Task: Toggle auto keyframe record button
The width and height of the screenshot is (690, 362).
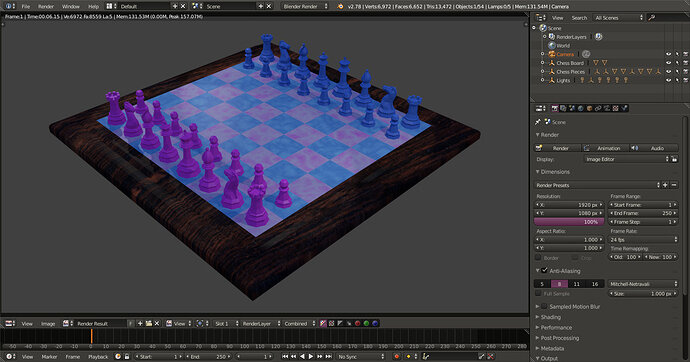Action: [396, 357]
